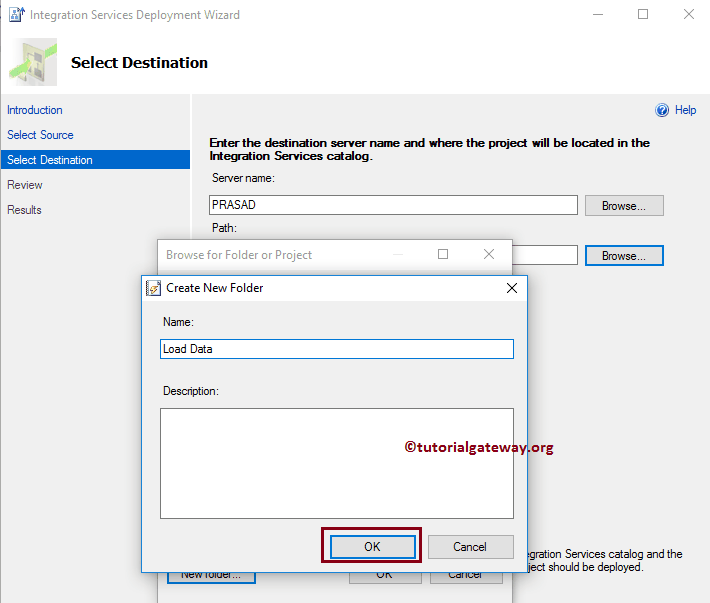Open the Review step

click(24, 185)
